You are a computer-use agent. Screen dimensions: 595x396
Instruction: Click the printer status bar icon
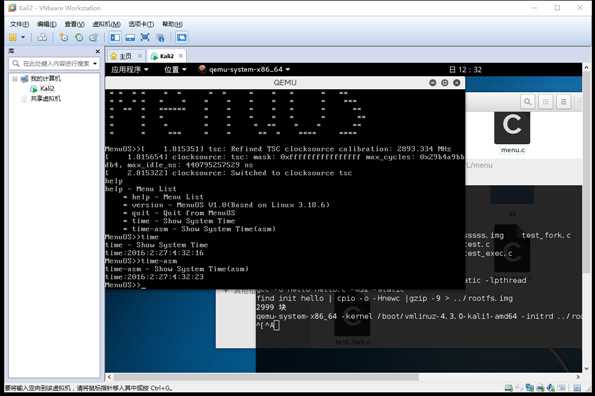coord(540,388)
